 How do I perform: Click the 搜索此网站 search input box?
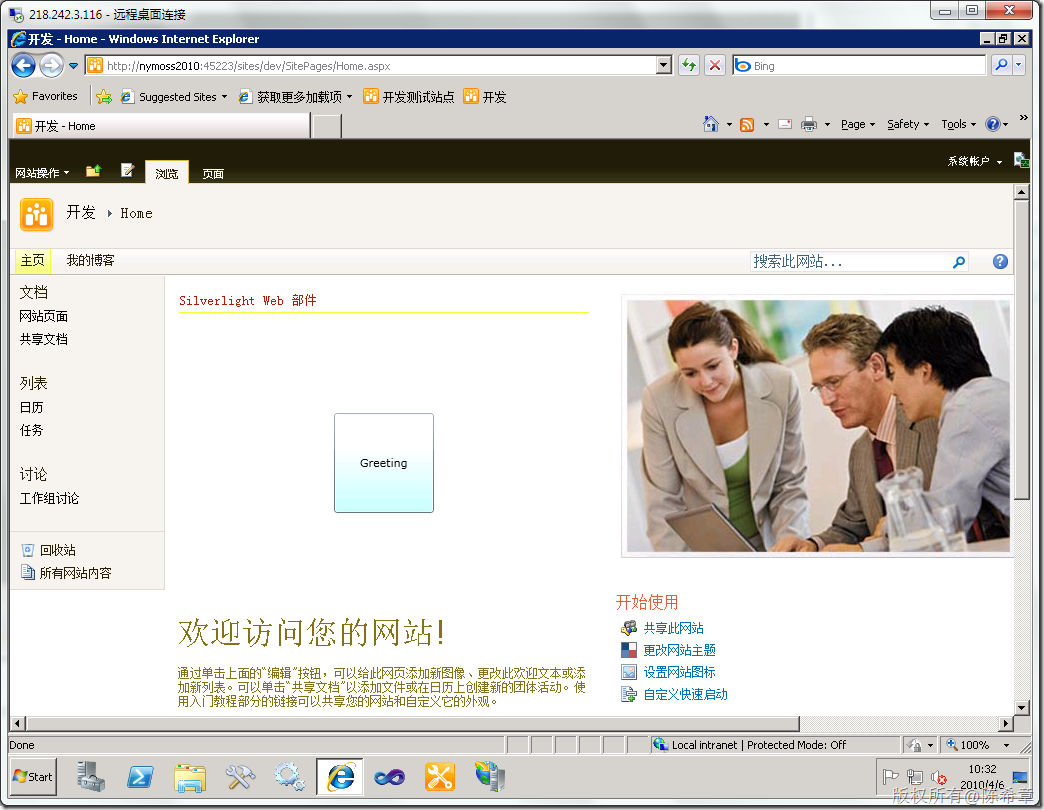pyautogui.click(x=850, y=262)
